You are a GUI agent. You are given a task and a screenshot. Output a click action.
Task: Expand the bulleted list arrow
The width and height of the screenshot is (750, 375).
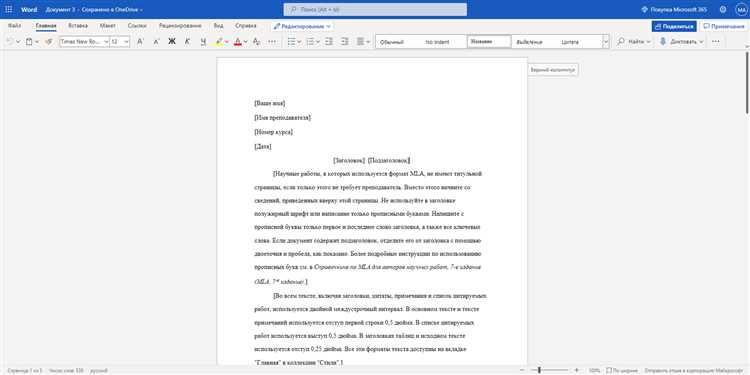click(299, 42)
